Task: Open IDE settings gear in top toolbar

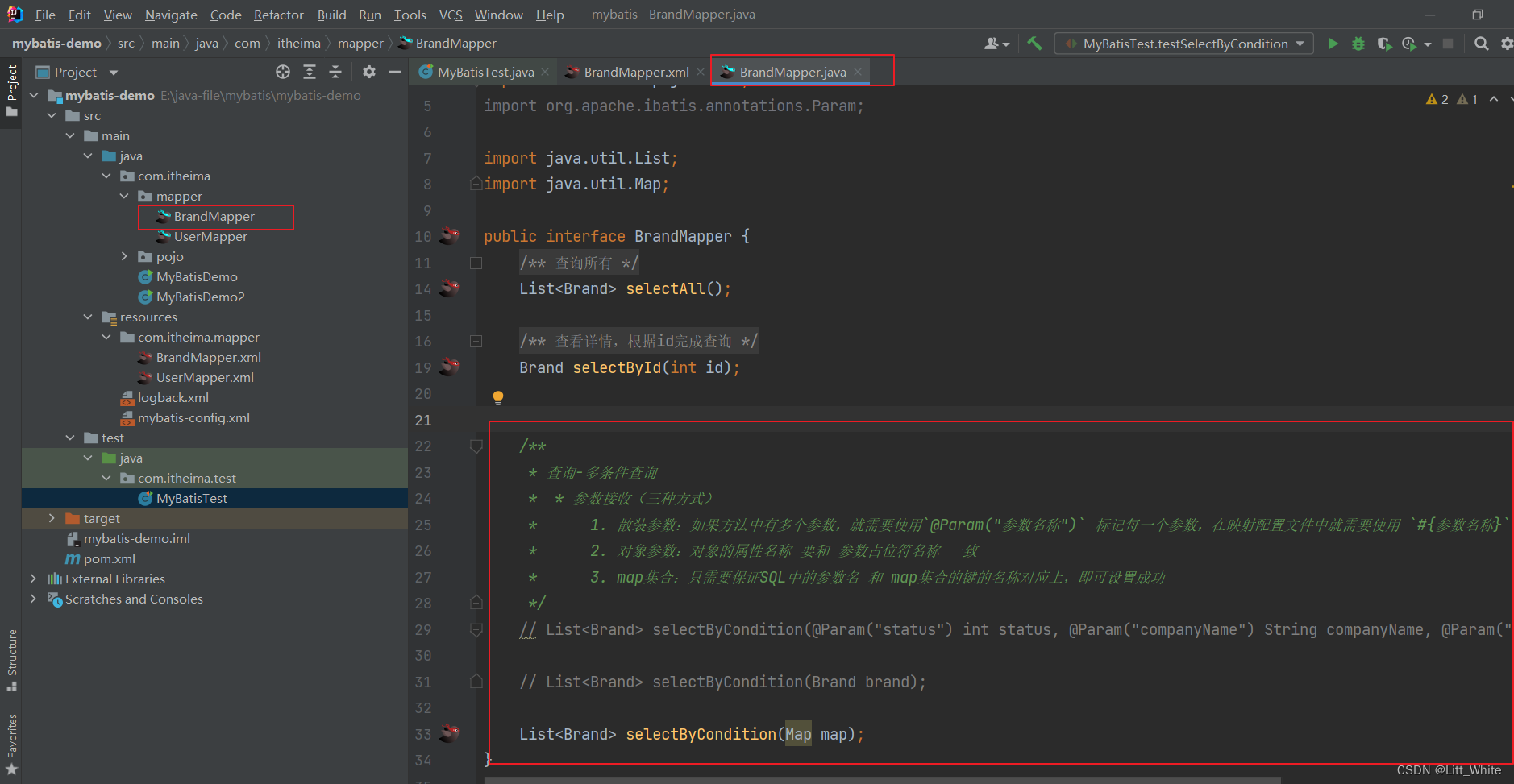Action: 1506,44
